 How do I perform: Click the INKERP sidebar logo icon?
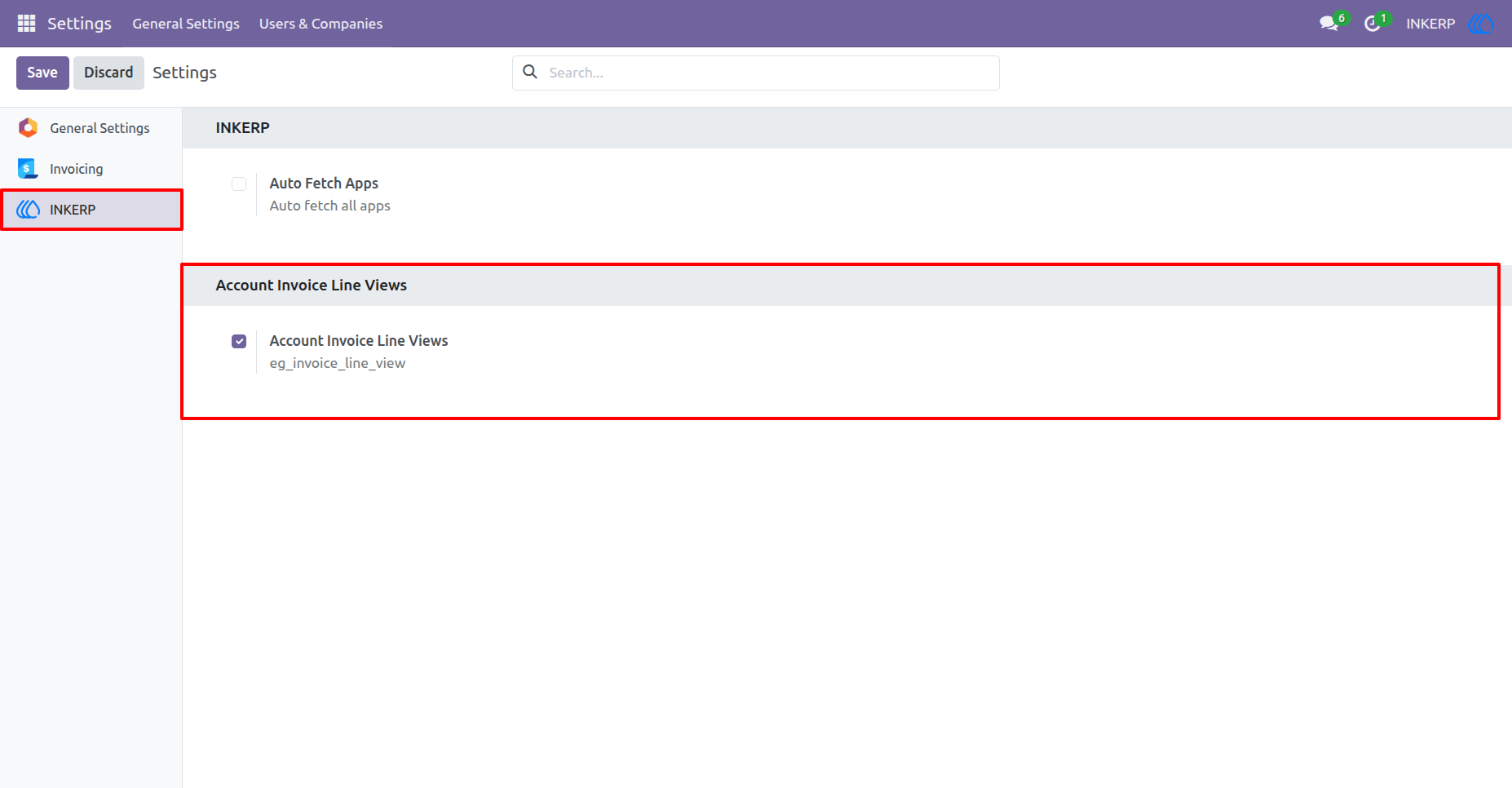click(x=28, y=210)
